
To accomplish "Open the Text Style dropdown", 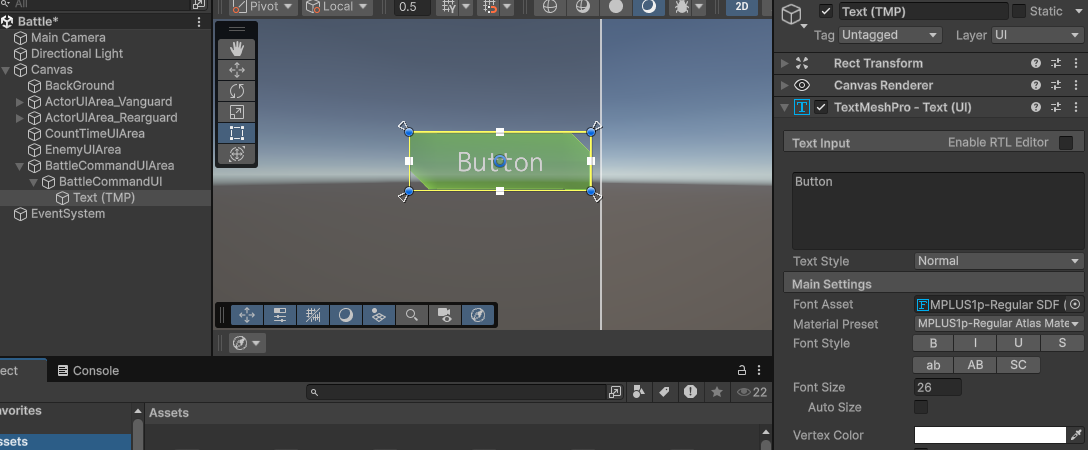I will coord(998,261).
